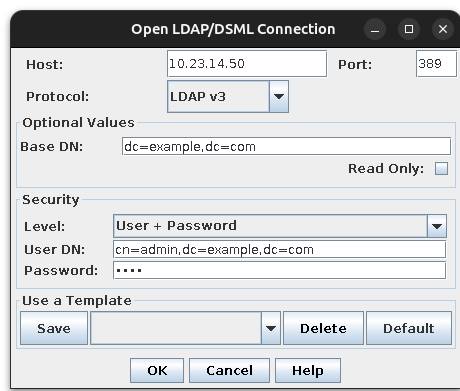Screen dimensions: 460x391
Task: Click the Port field showing 389
Action: click(436, 64)
